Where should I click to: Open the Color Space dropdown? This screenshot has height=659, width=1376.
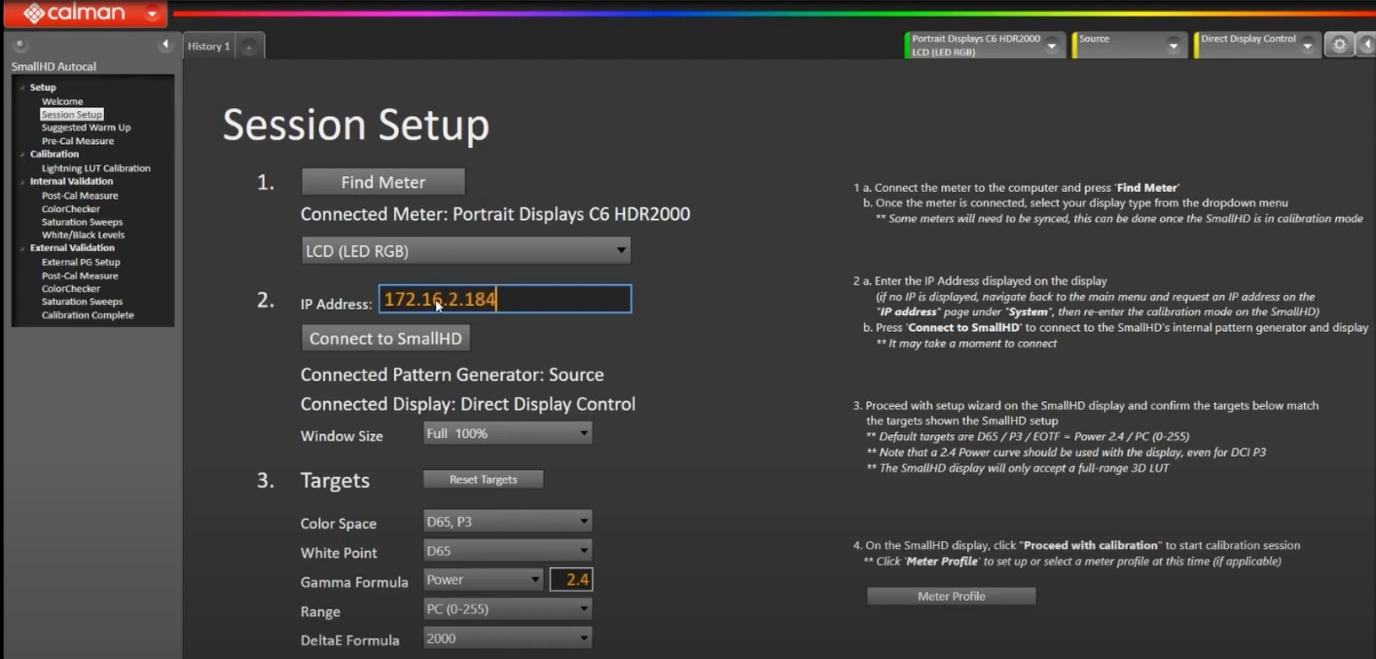tap(507, 521)
